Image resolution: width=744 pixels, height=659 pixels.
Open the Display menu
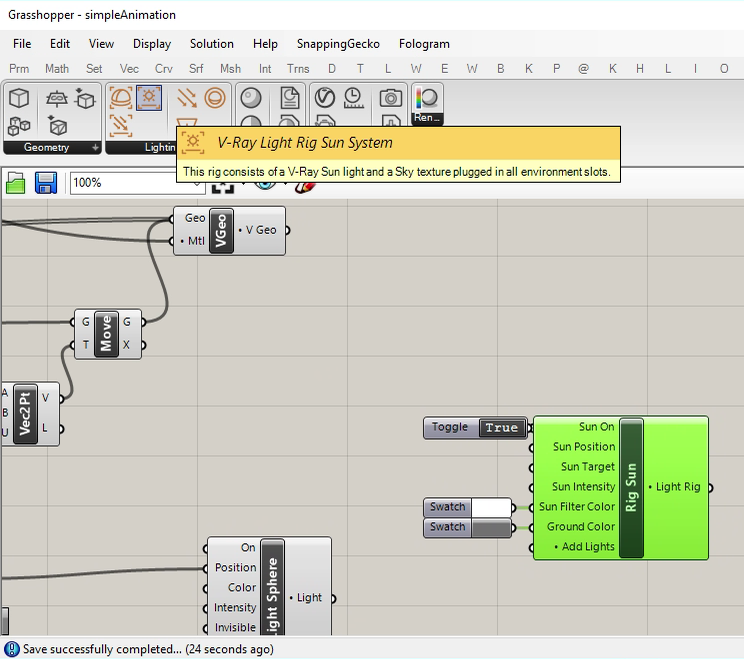tap(152, 44)
